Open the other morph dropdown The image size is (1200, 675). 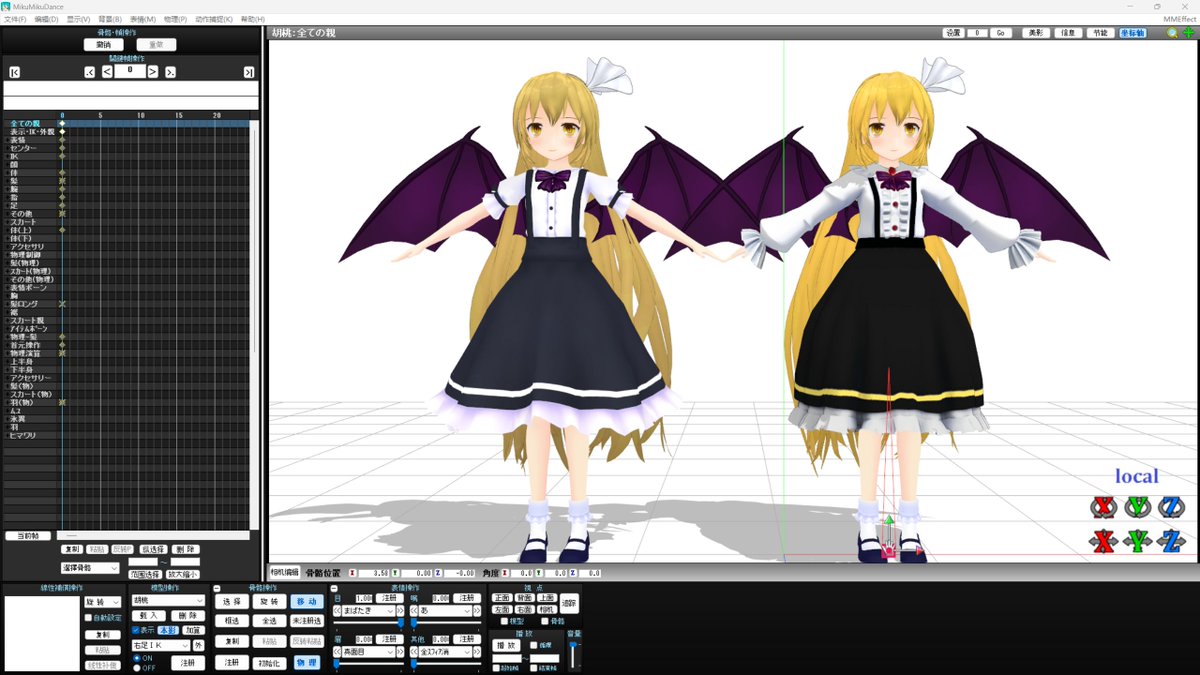click(446, 652)
